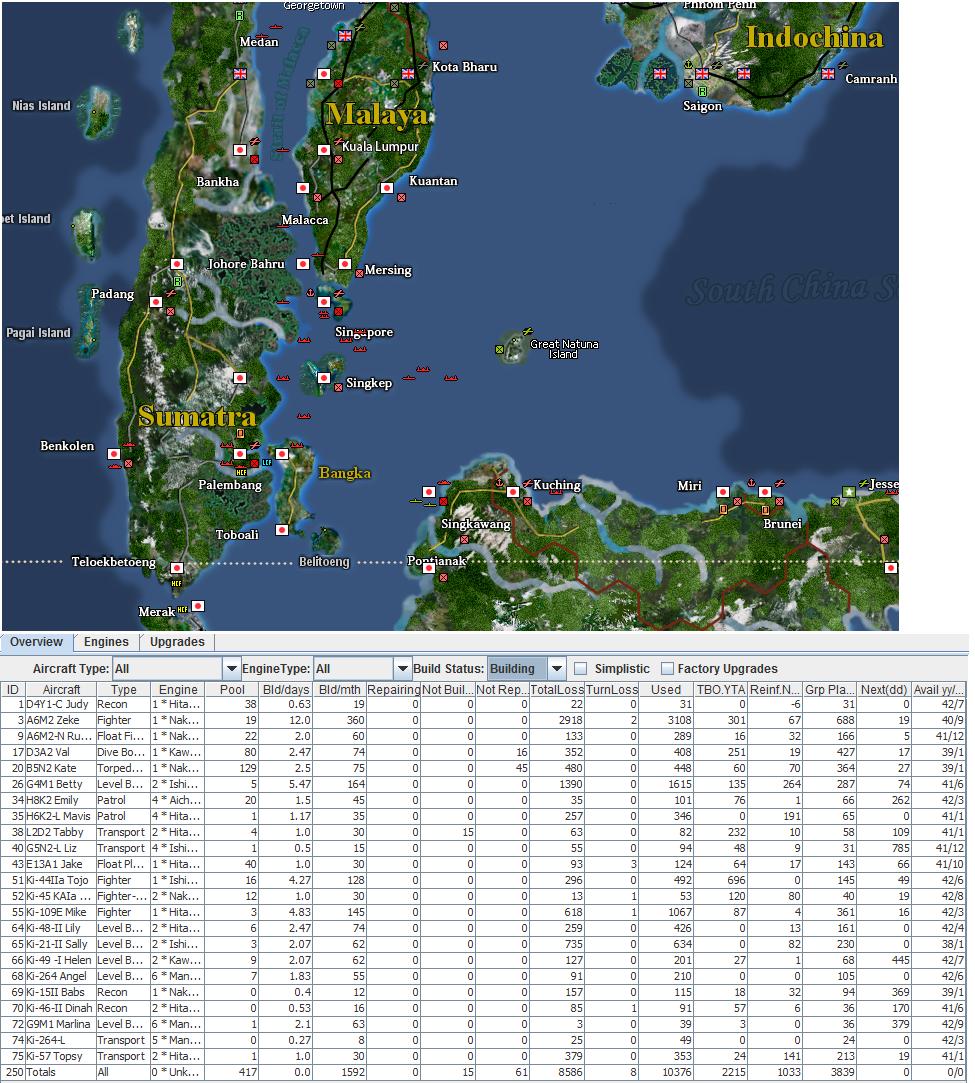The height and width of the screenshot is (1083, 975).
Task: Click the Totals row
Action: click(x=483, y=1073)
